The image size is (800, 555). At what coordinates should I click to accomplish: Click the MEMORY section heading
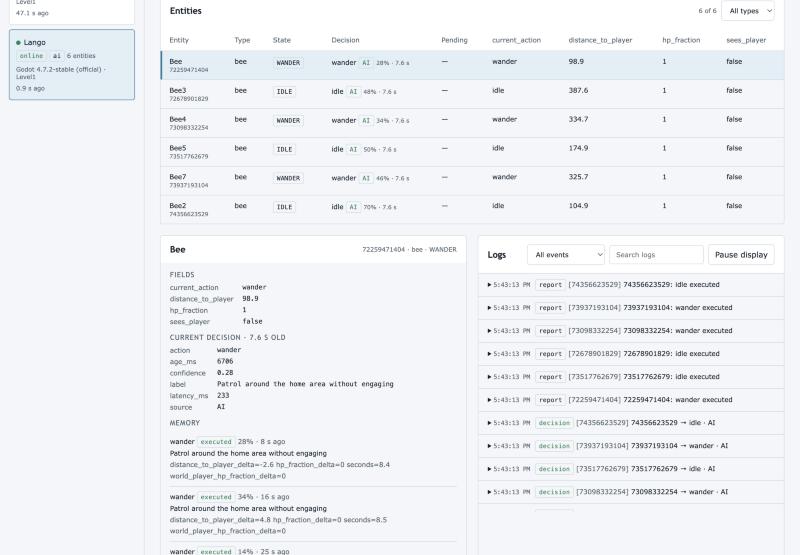pos(185,423)
